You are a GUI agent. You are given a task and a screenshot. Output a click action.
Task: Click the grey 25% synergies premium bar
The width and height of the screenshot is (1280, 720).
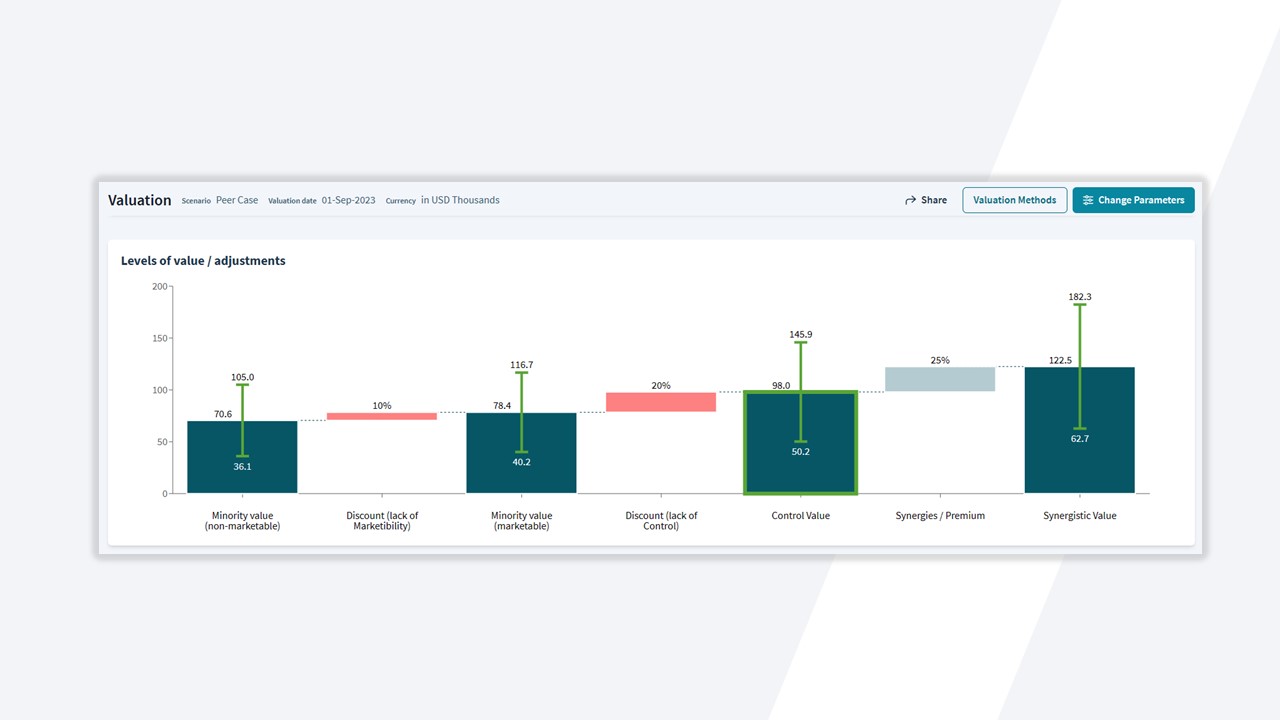point(940,379)
